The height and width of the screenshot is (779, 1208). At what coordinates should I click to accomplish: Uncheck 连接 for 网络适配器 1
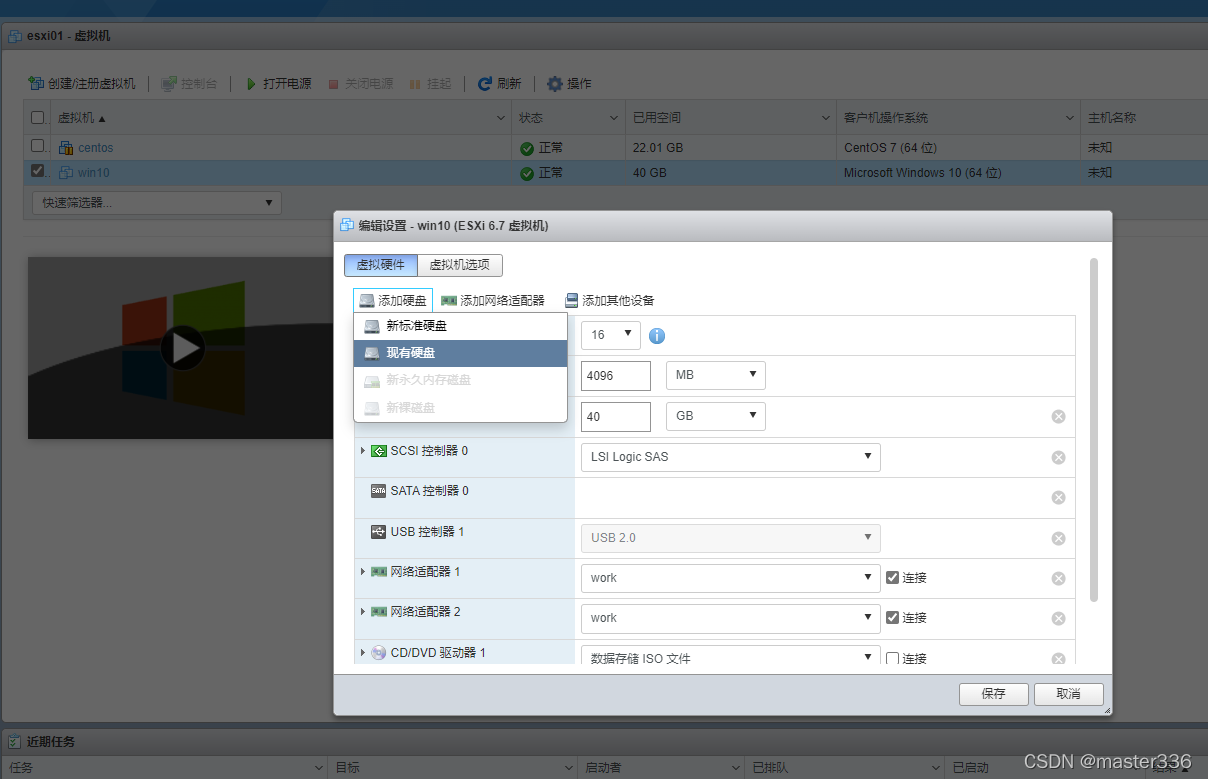pos(893,577)
